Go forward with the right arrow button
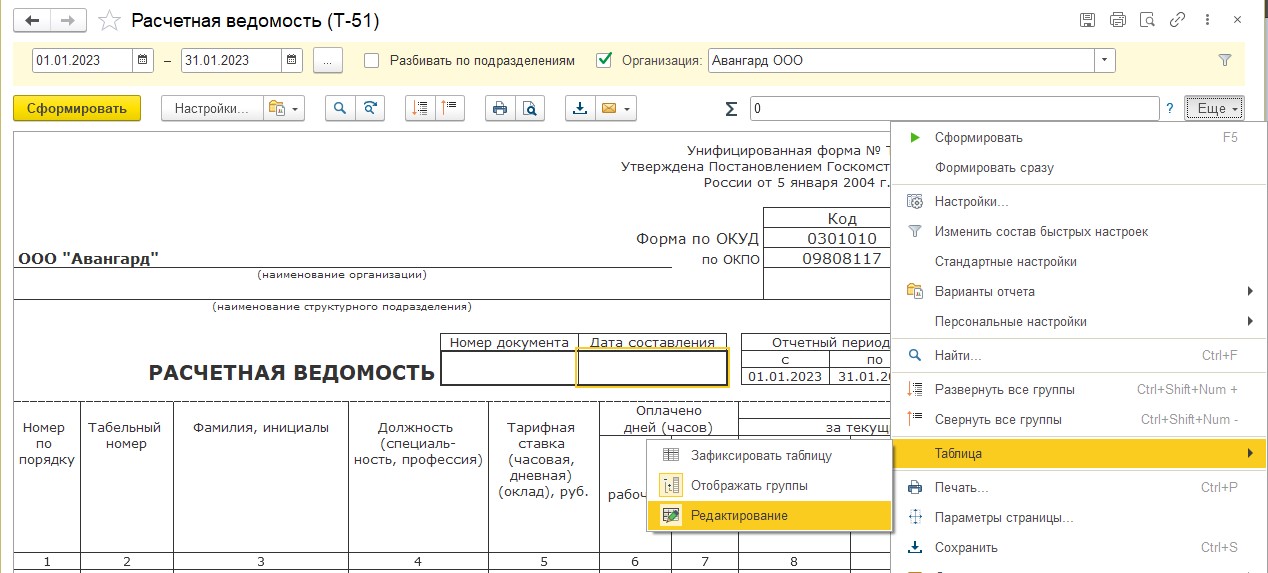 click(67, 20)
